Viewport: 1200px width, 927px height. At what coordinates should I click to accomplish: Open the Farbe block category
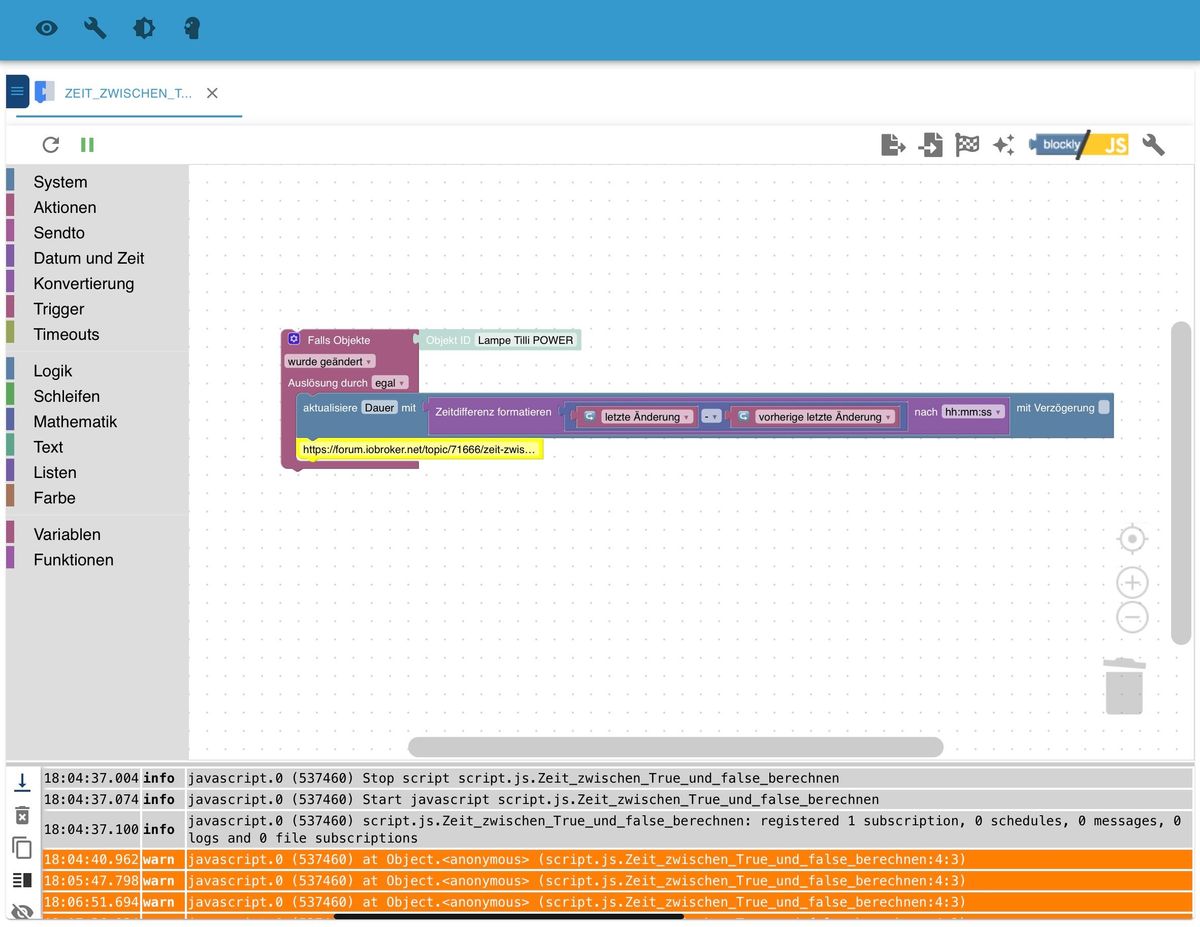click(54, 498)
